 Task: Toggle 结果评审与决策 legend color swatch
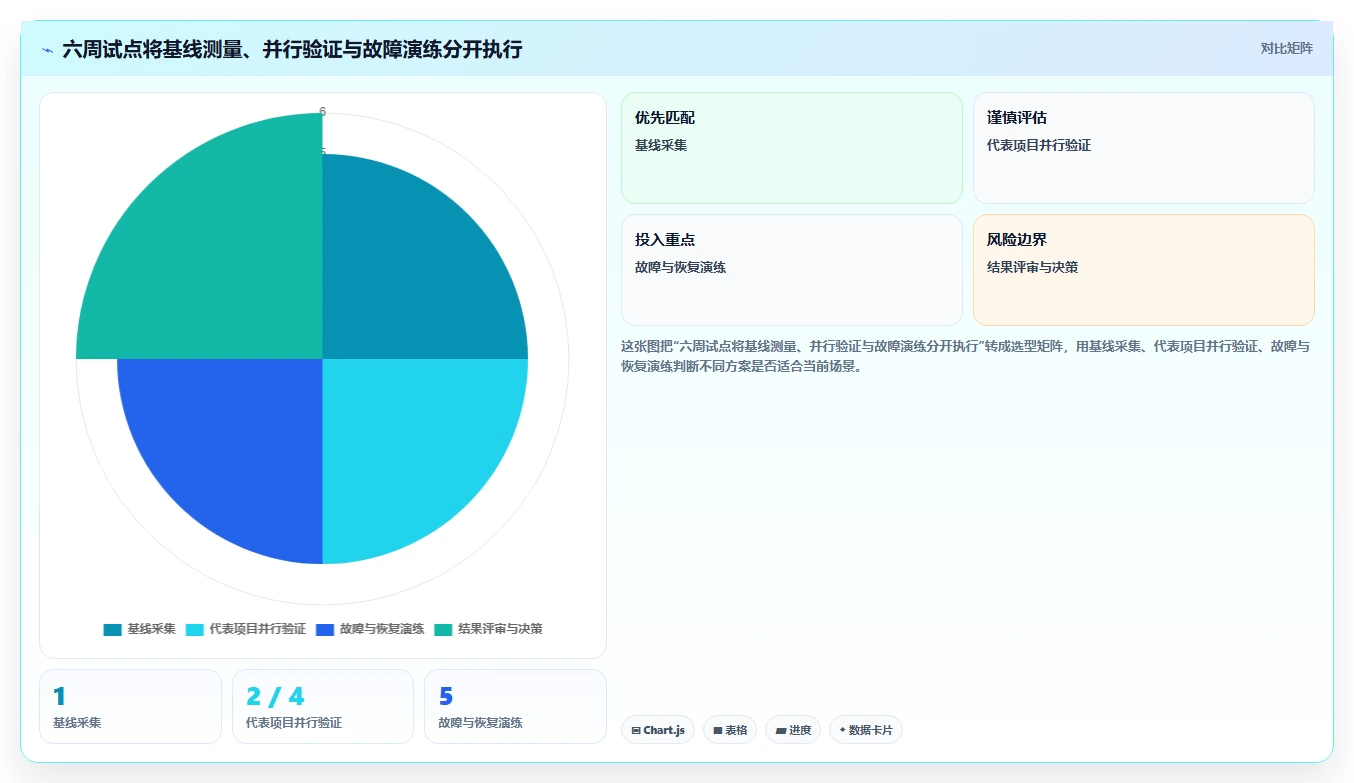point(443,630)
